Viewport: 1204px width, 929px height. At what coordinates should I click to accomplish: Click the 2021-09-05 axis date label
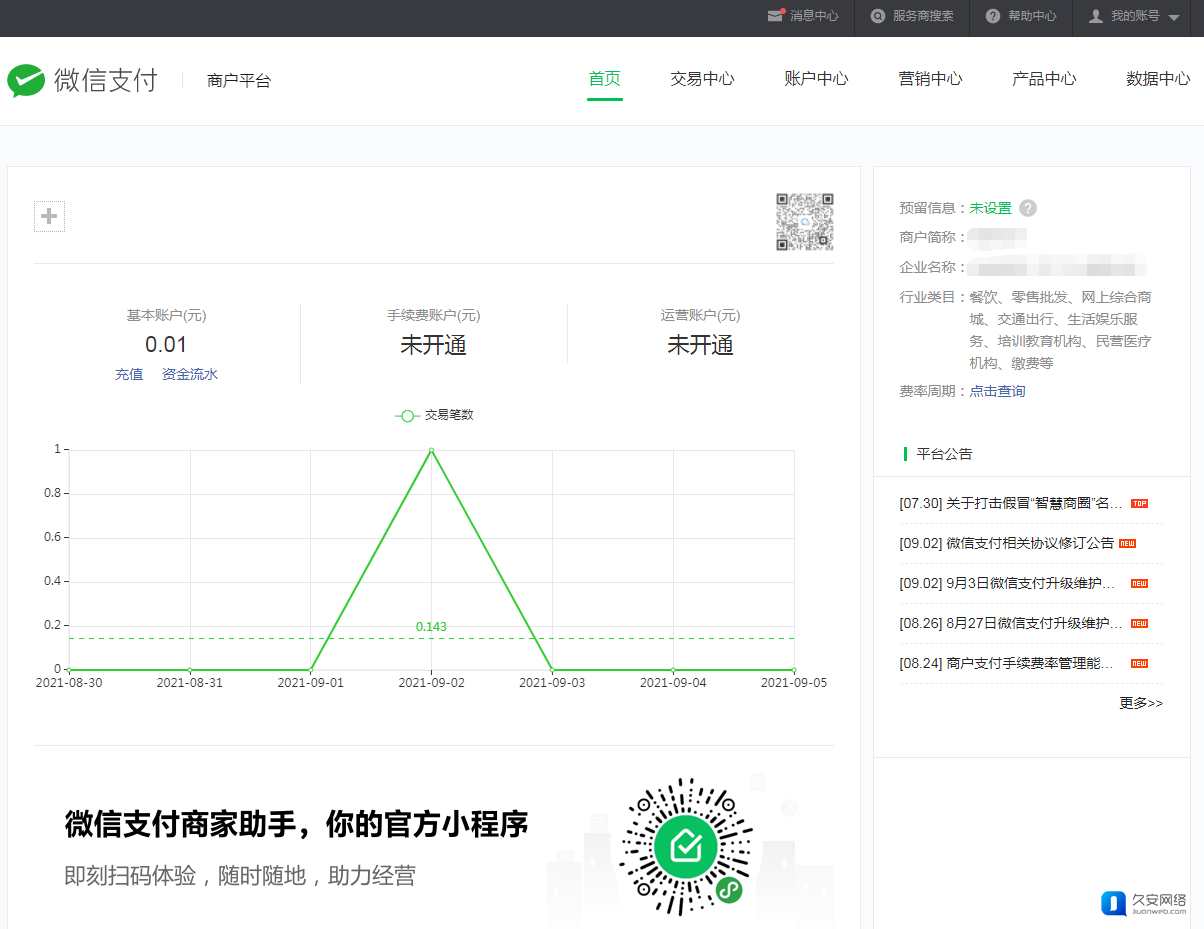794,683
